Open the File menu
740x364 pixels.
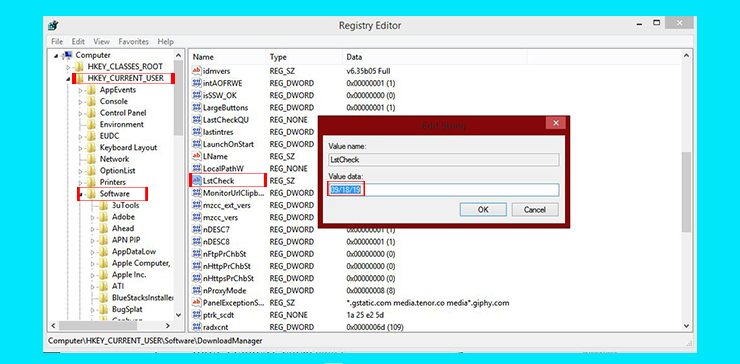[x=57, y=42]
